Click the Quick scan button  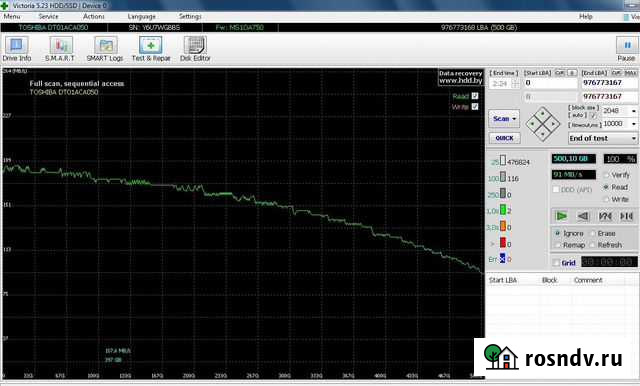504,138
